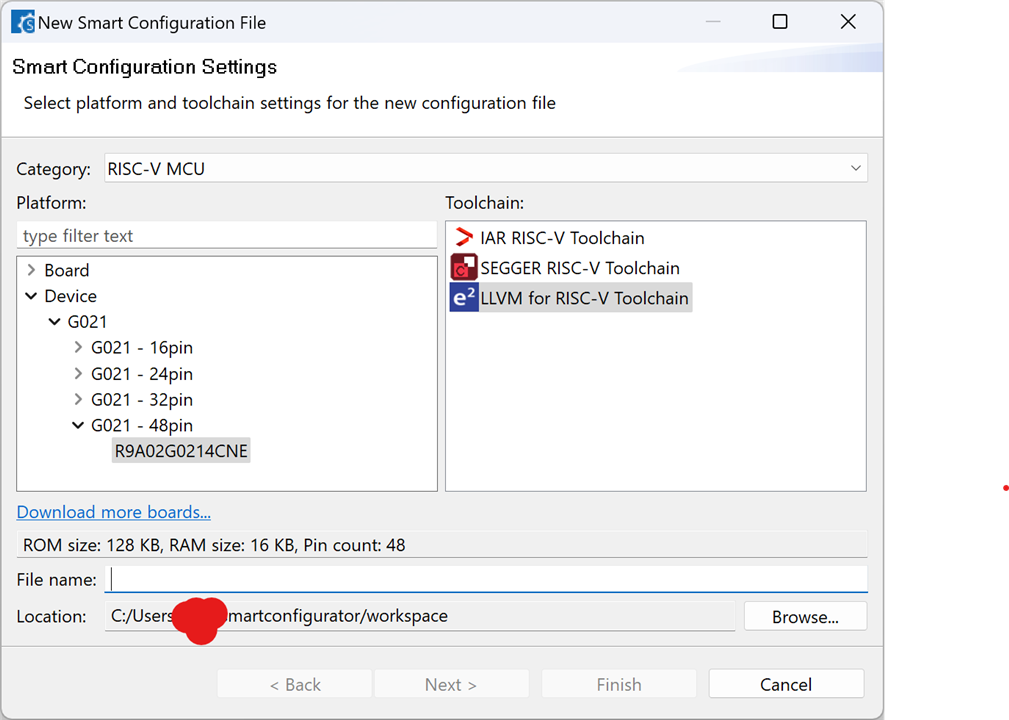Click the Cancel button
Screen dimensions: 1009x720
[785, 684]
